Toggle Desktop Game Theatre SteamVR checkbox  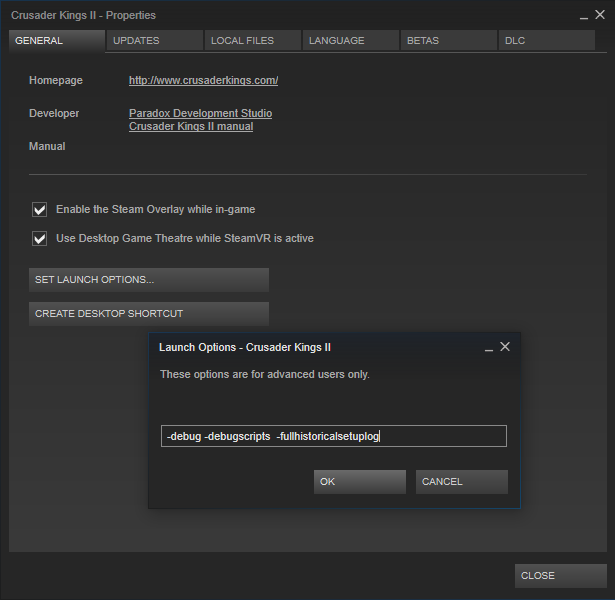coord(40,238)
